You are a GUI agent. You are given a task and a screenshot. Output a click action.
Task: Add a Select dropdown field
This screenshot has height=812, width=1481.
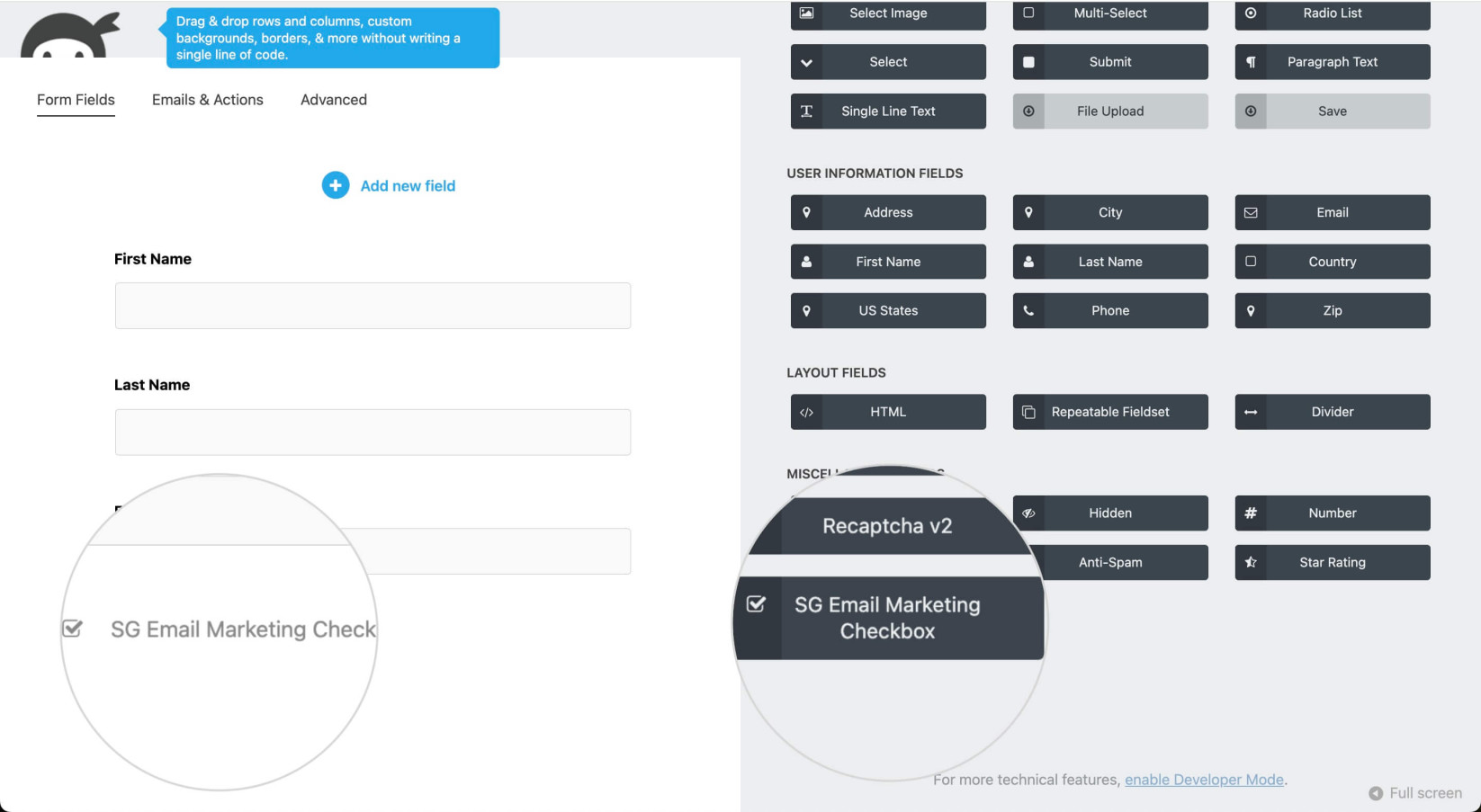(888, 62)
